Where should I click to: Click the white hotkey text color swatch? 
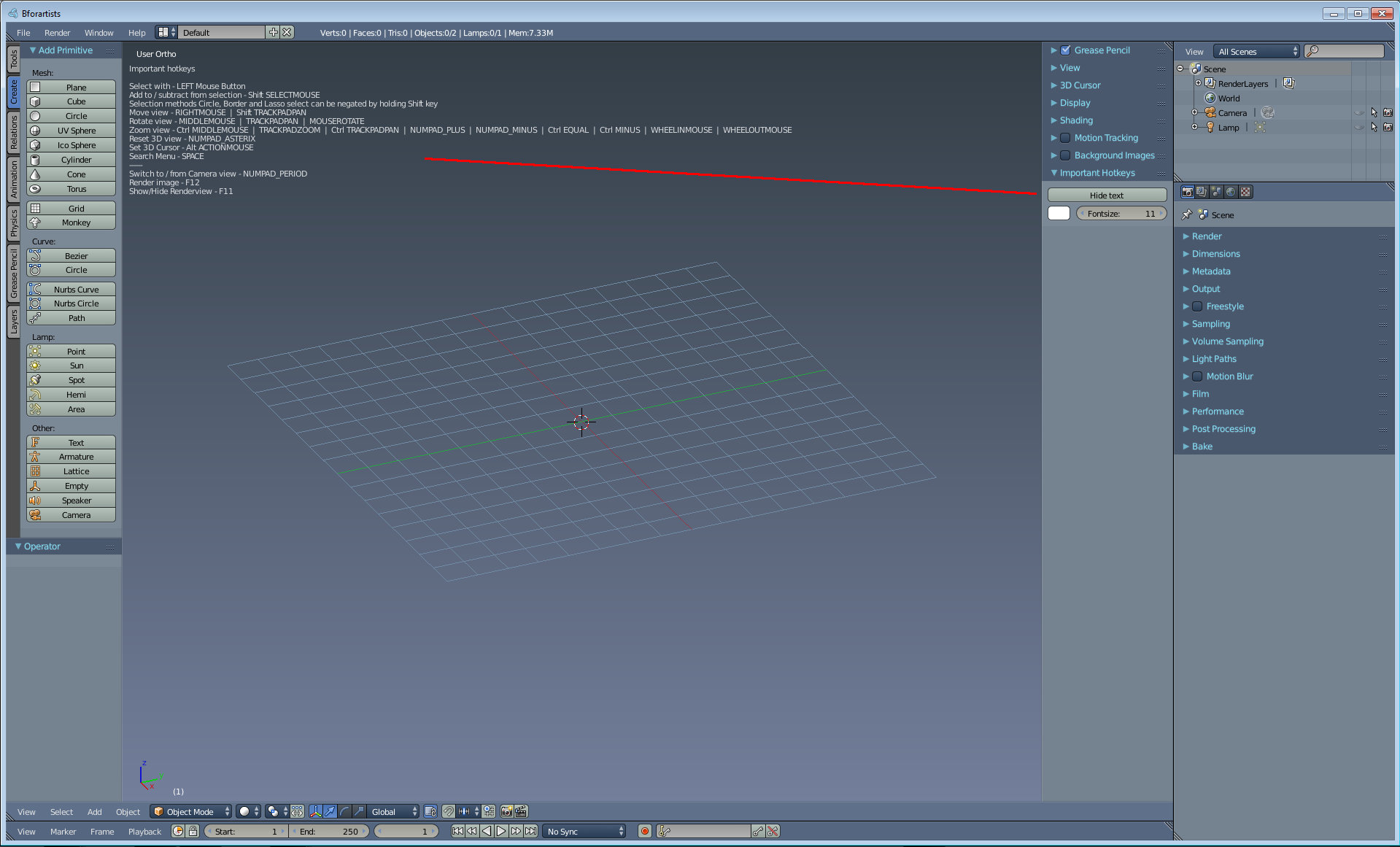click(1059, 213)
